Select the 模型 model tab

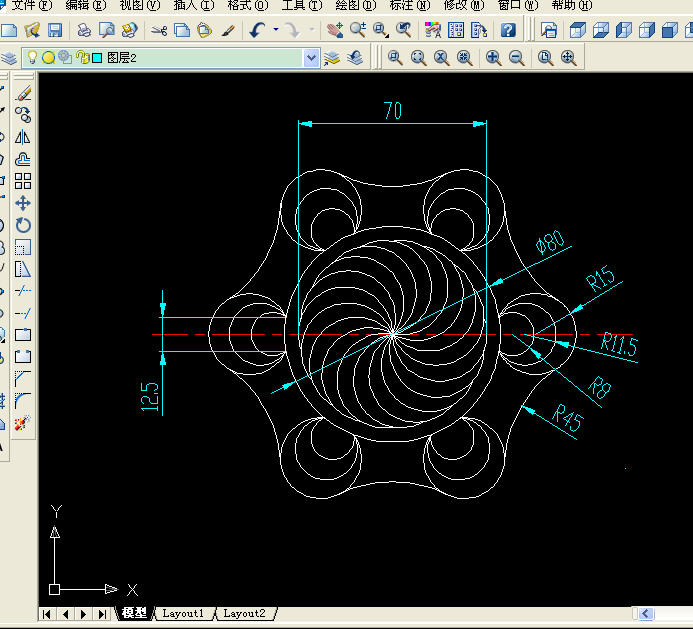click(x=134, y=613)
